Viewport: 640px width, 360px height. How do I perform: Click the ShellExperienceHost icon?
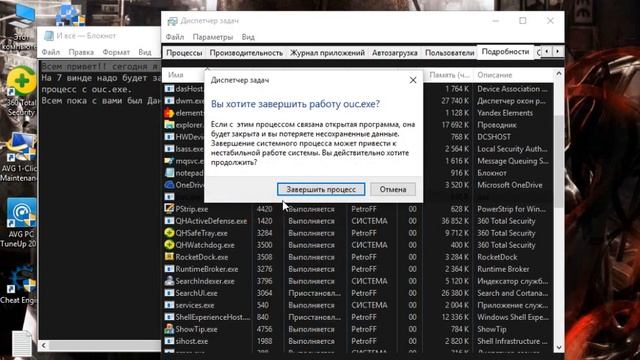pyautogui.click(x=169, y=317)
